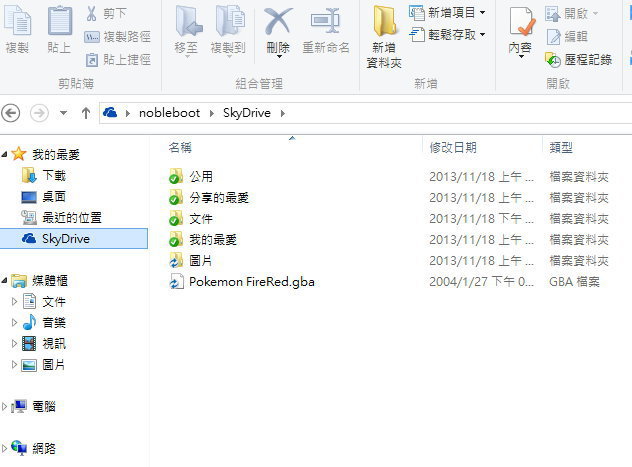This screenshot has height=467, width=632.
Task: Click the 複製到 (Copy to) folder icon
Action: 230,21
